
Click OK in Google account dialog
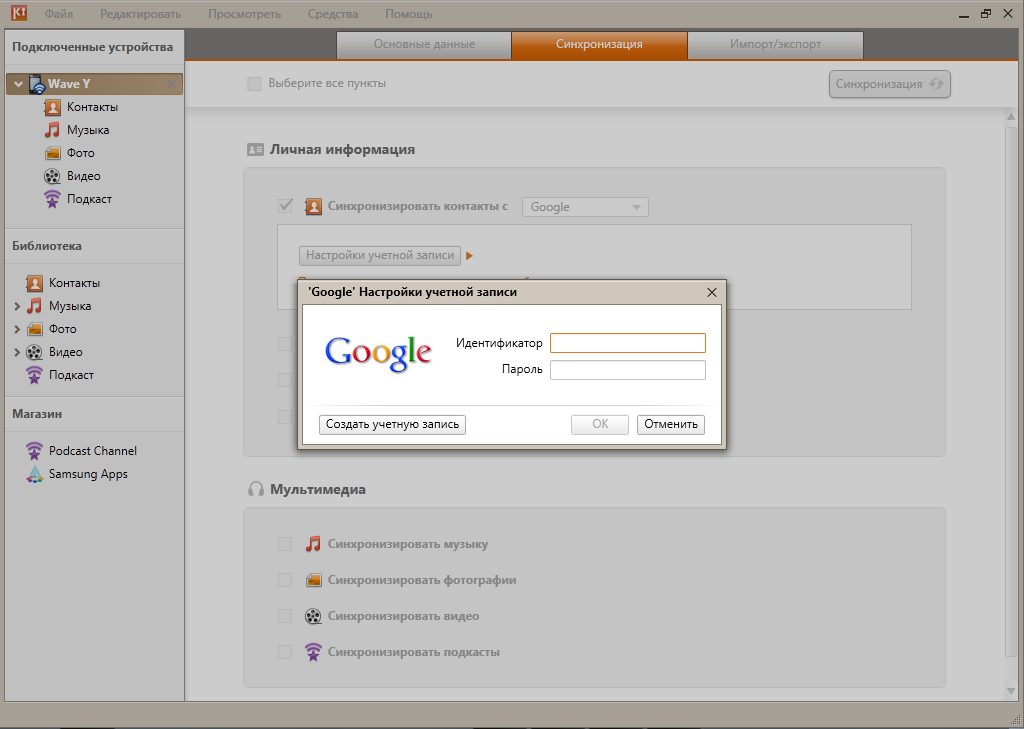click(600, 424)
